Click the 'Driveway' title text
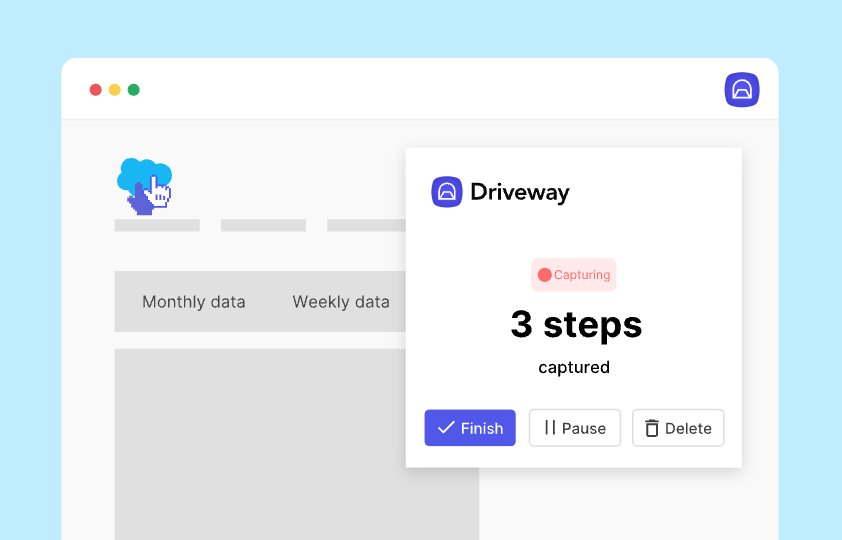Screen dimensions: 842x540 pos(520,192)
